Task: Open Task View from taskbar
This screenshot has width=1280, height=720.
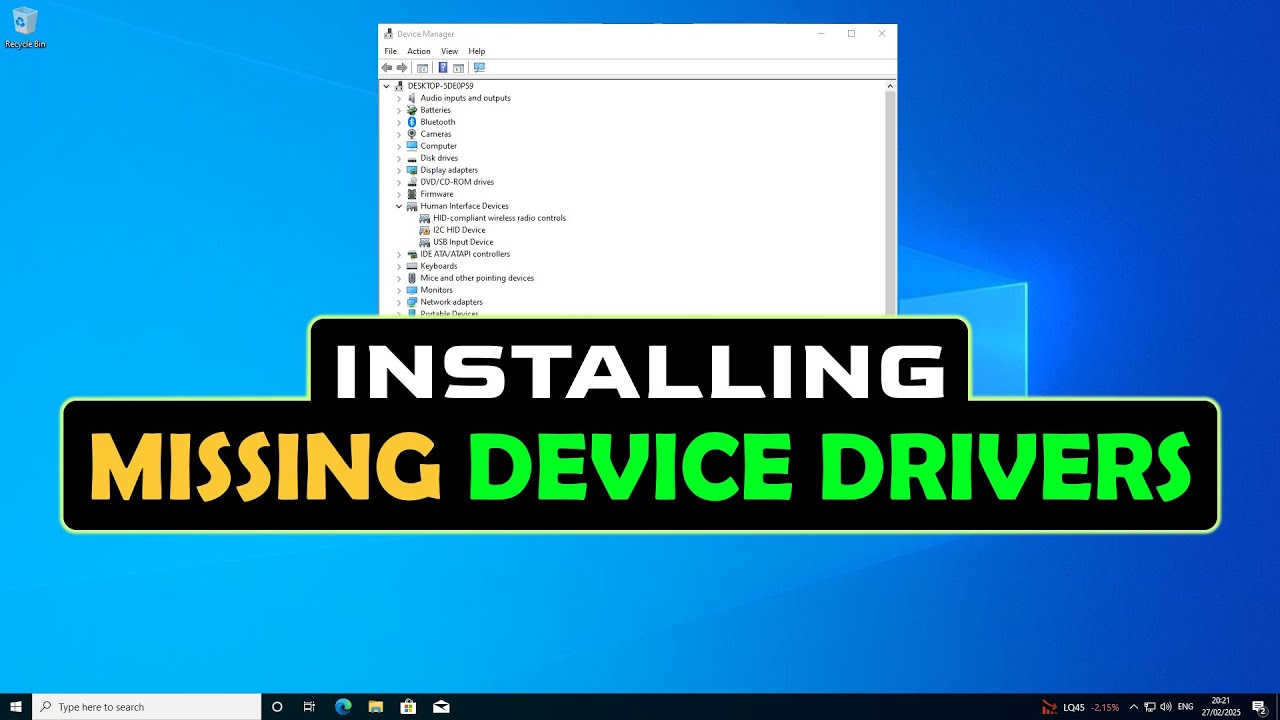Action: 310,707
